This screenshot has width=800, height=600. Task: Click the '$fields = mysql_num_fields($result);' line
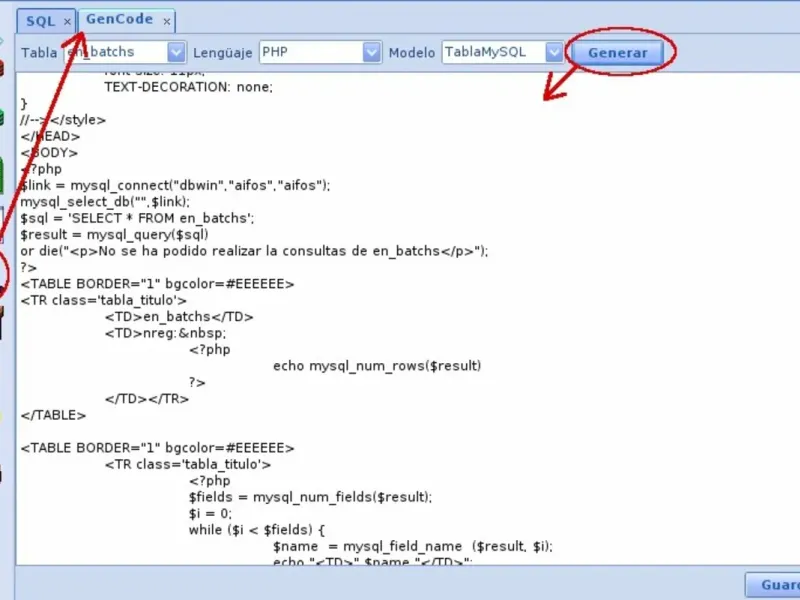(x=310, y=496)
